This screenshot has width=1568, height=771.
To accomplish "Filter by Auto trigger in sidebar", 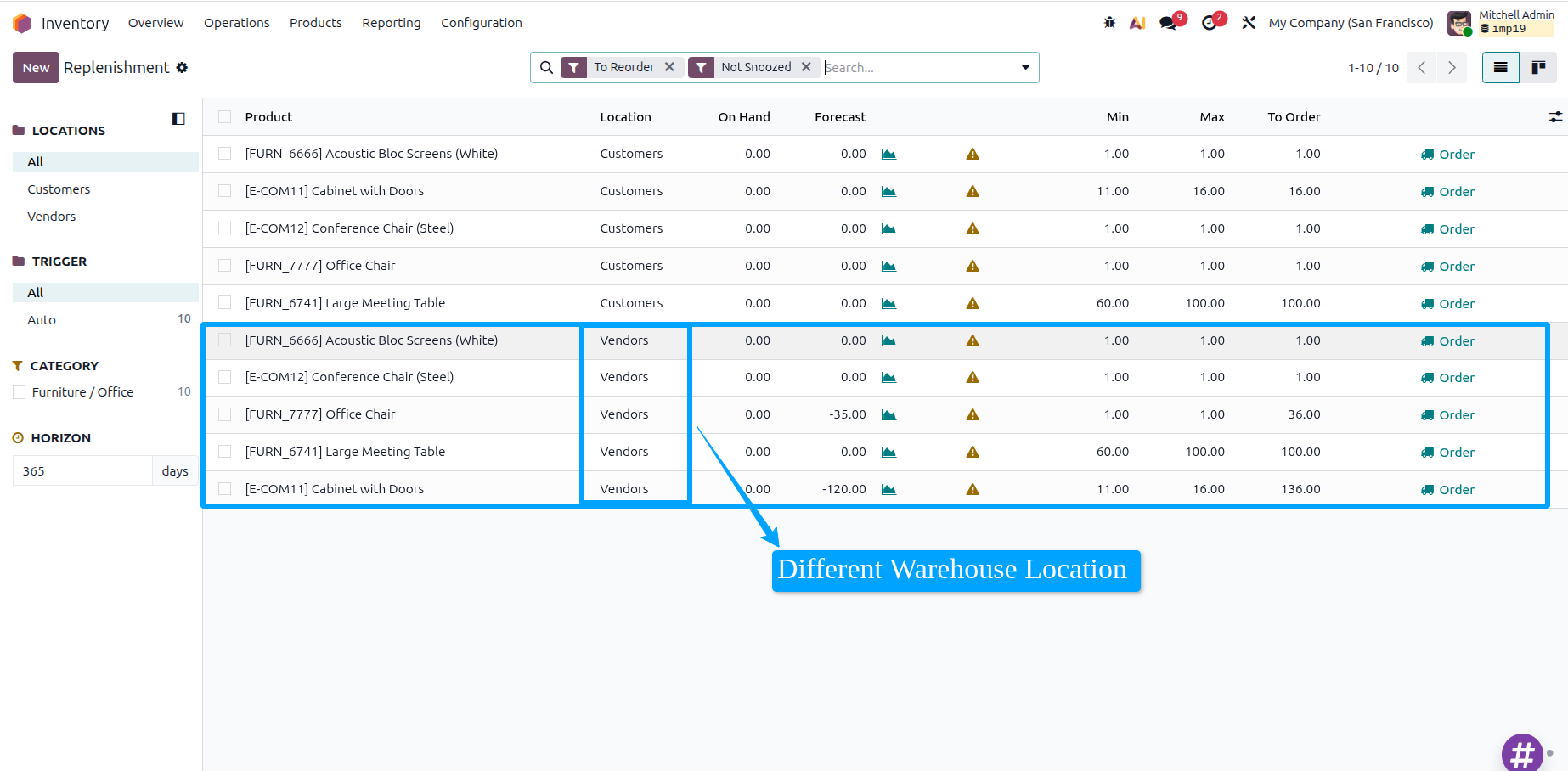I will point(42,320).
